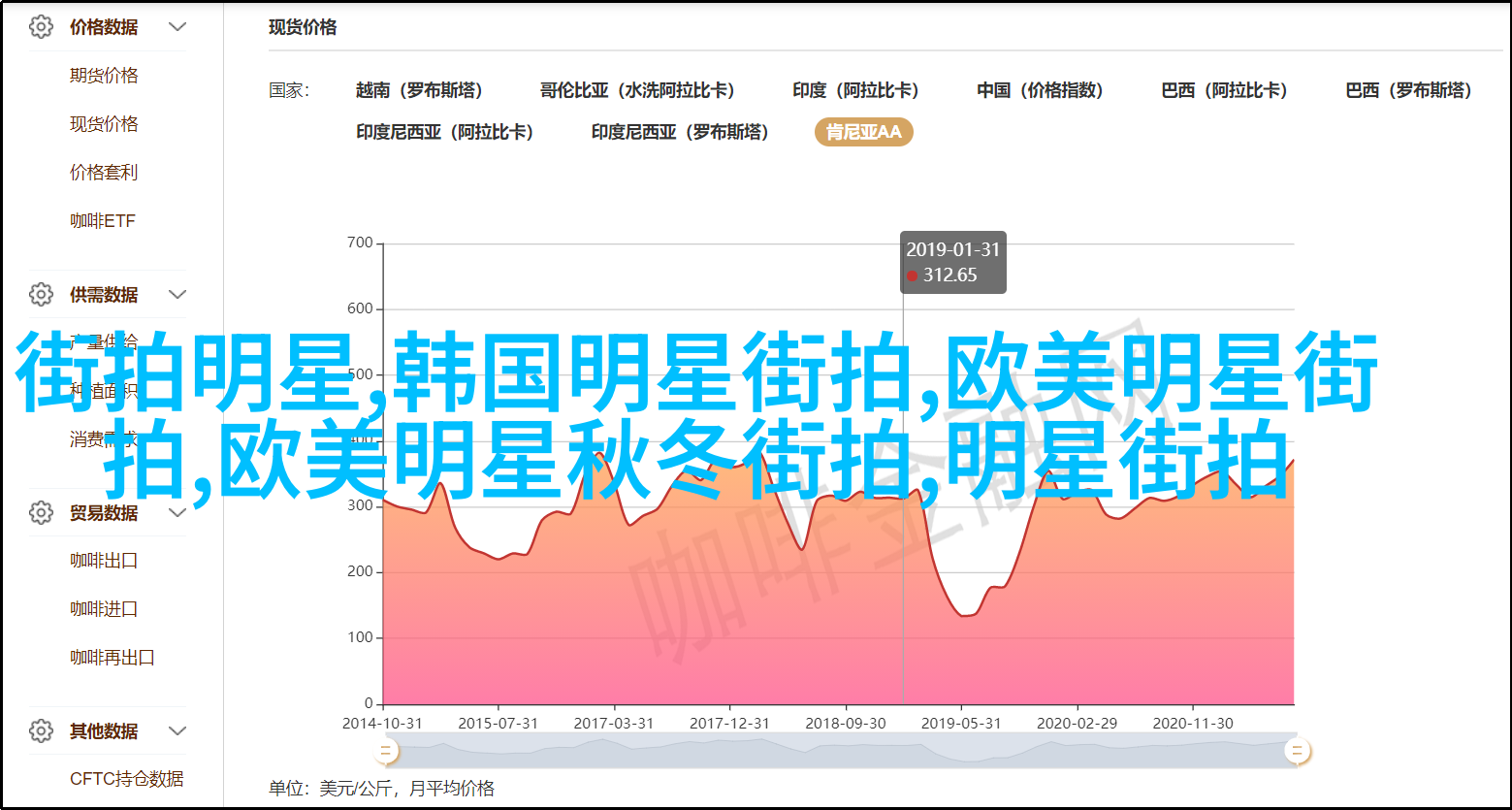Screen dimensions: 1512x810
Task: Open the 咖啡出口 trade data link
Action: tap(104, 561)
